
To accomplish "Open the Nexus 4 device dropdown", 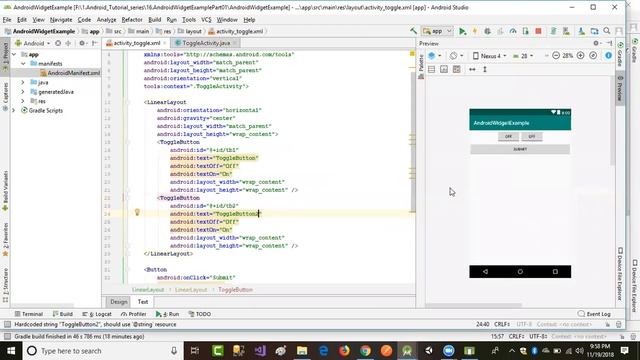I will [x=489, y=56].
